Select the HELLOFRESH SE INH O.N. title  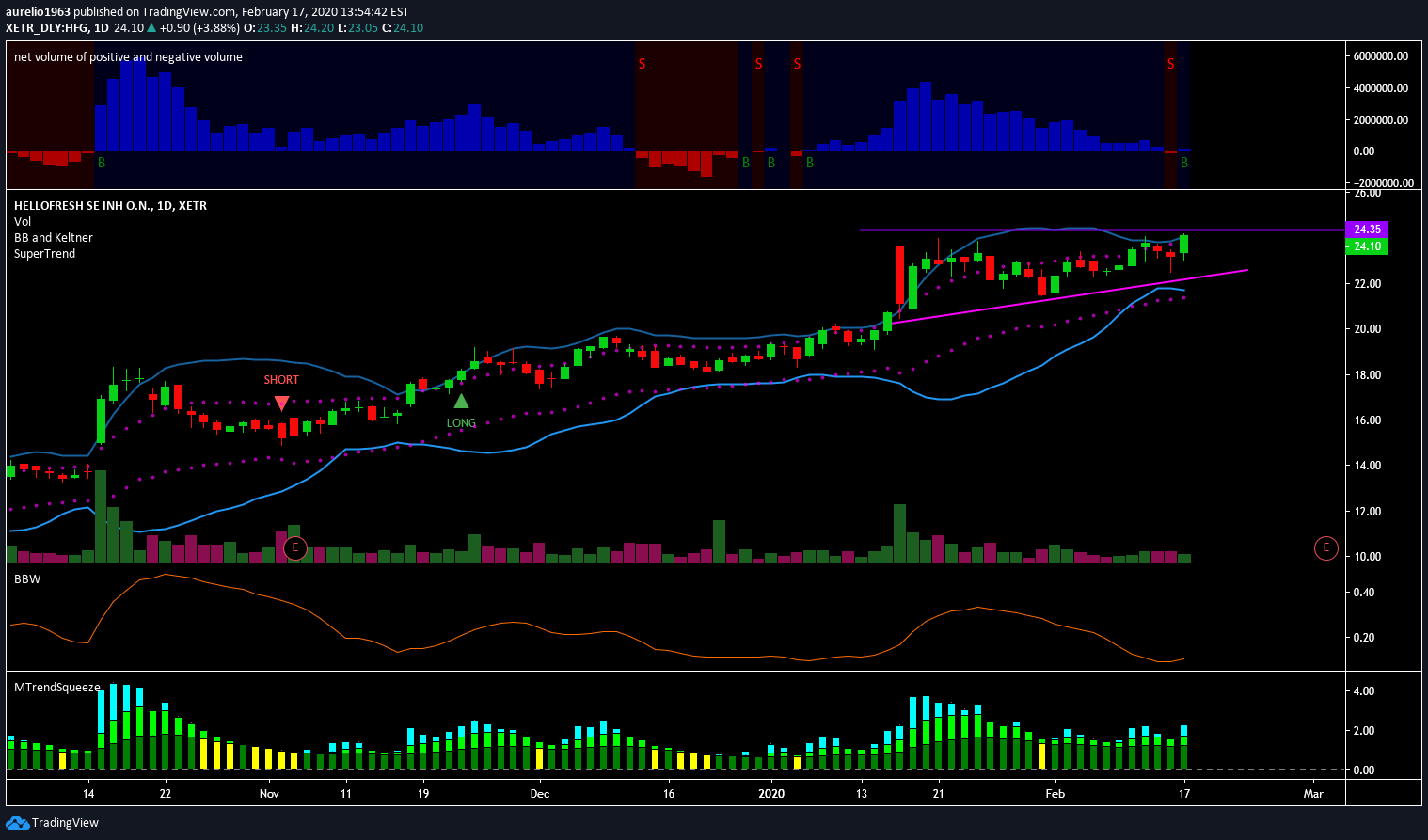click(110, 206)
